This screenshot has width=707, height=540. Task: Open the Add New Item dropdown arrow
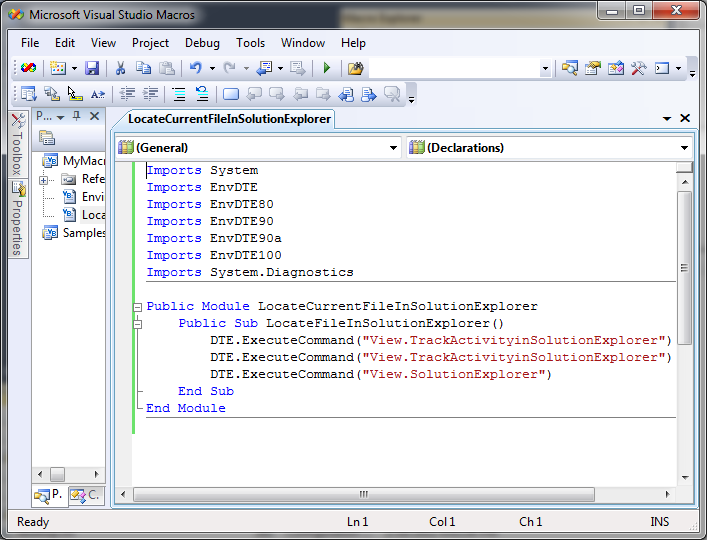tap(74, 69)
